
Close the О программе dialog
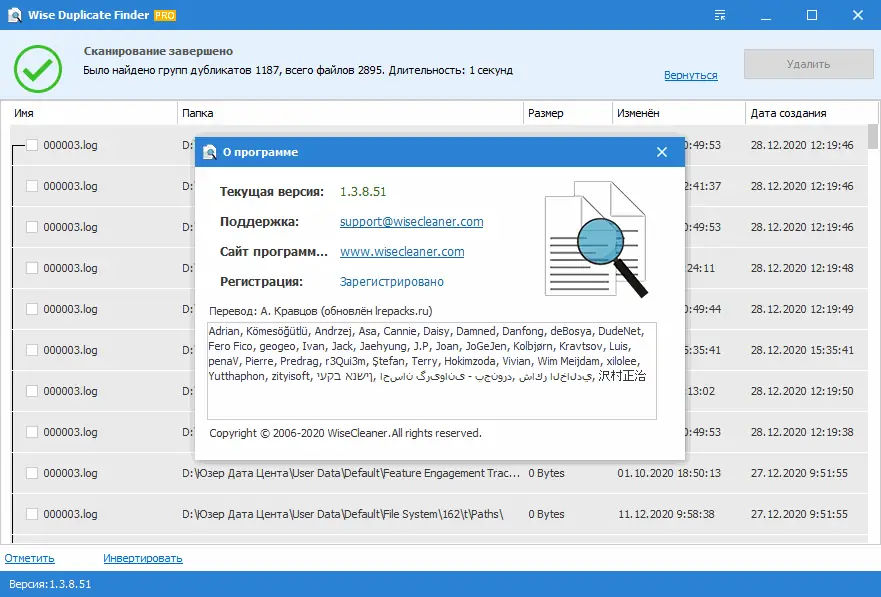pos(662,152)
